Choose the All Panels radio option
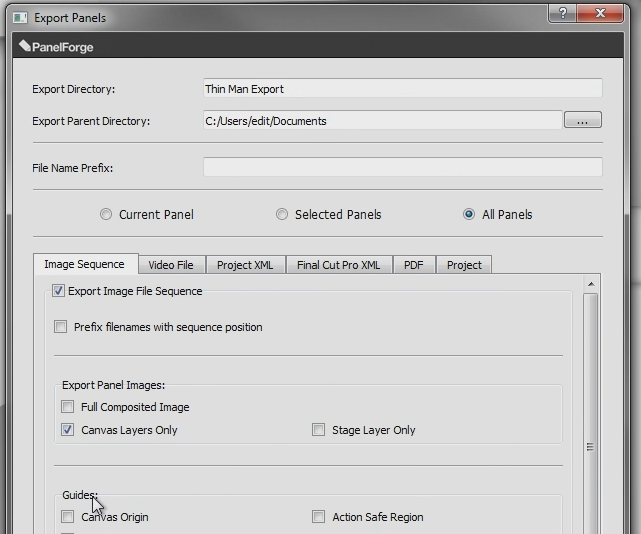641x534 pixels. tap(469, 214)
